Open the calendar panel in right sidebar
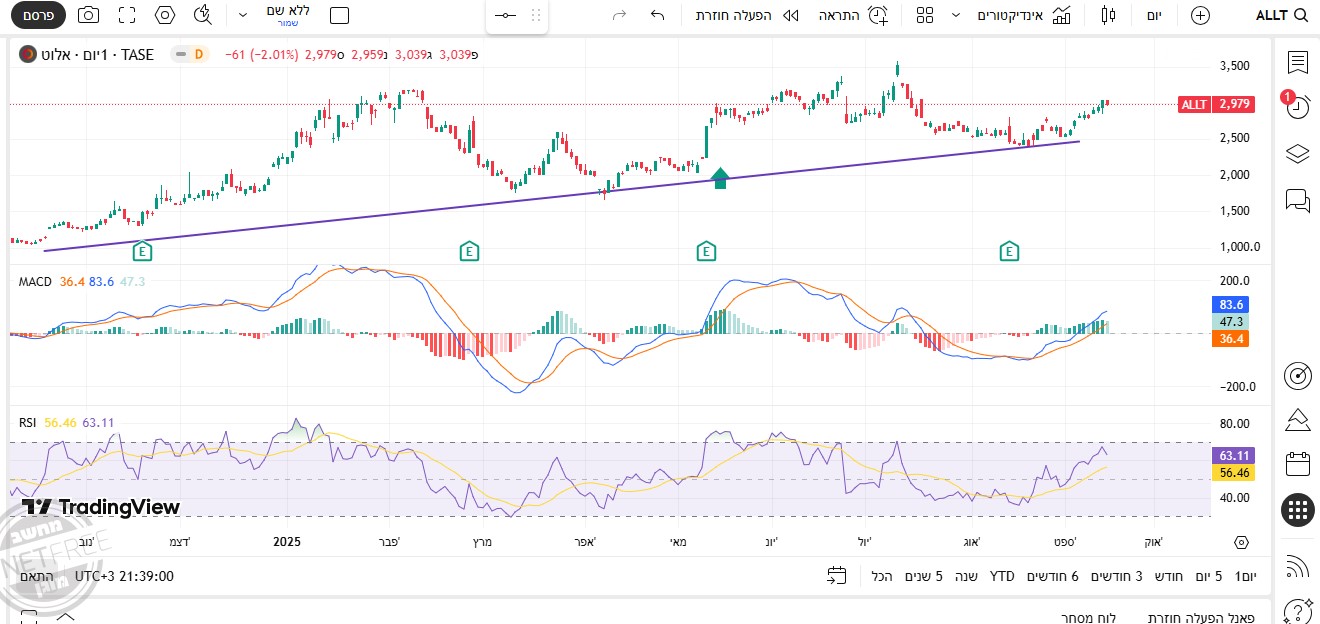The width and height of the screenshot is (1320, 624). 1297,464
